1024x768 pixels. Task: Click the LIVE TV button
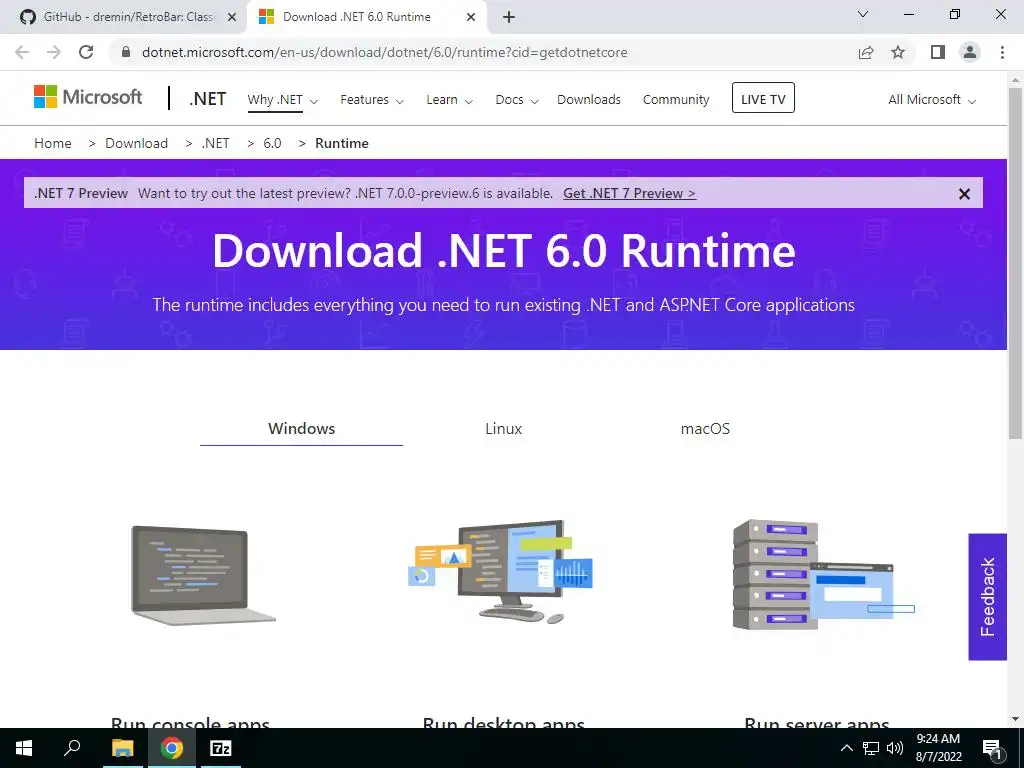point(763,98)
